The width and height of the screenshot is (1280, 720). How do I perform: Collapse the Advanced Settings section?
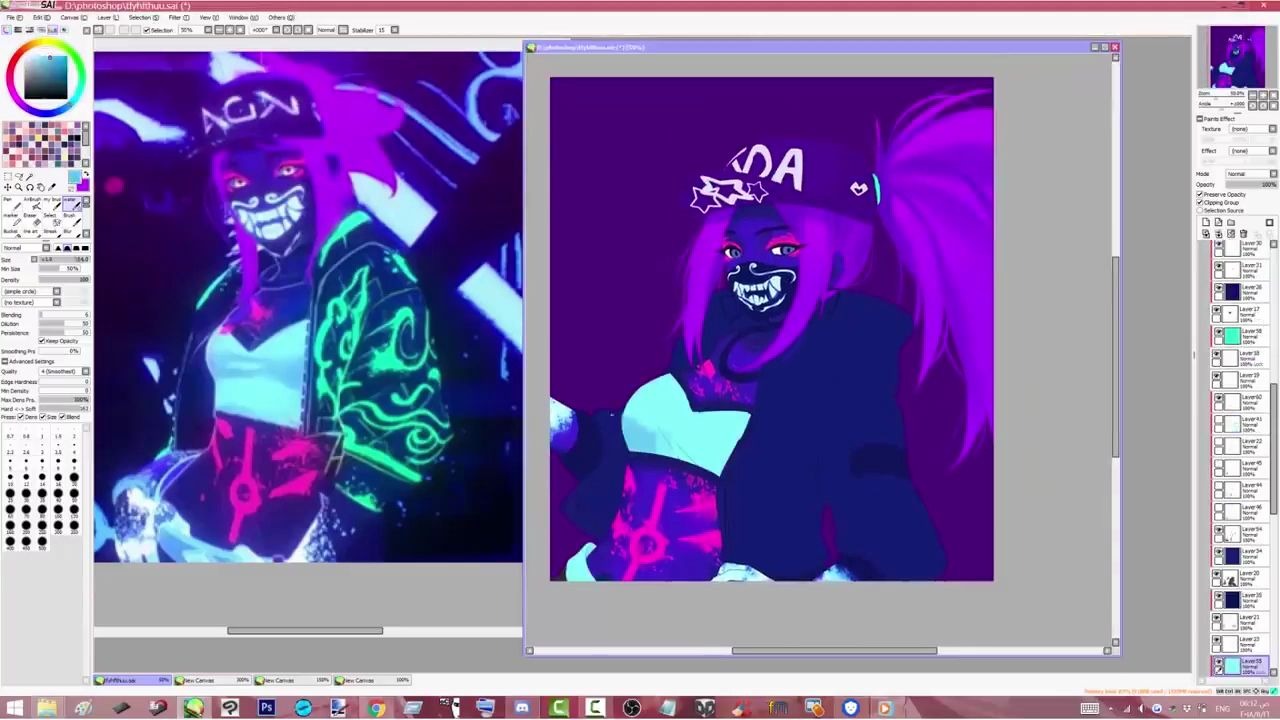[4, 361]
